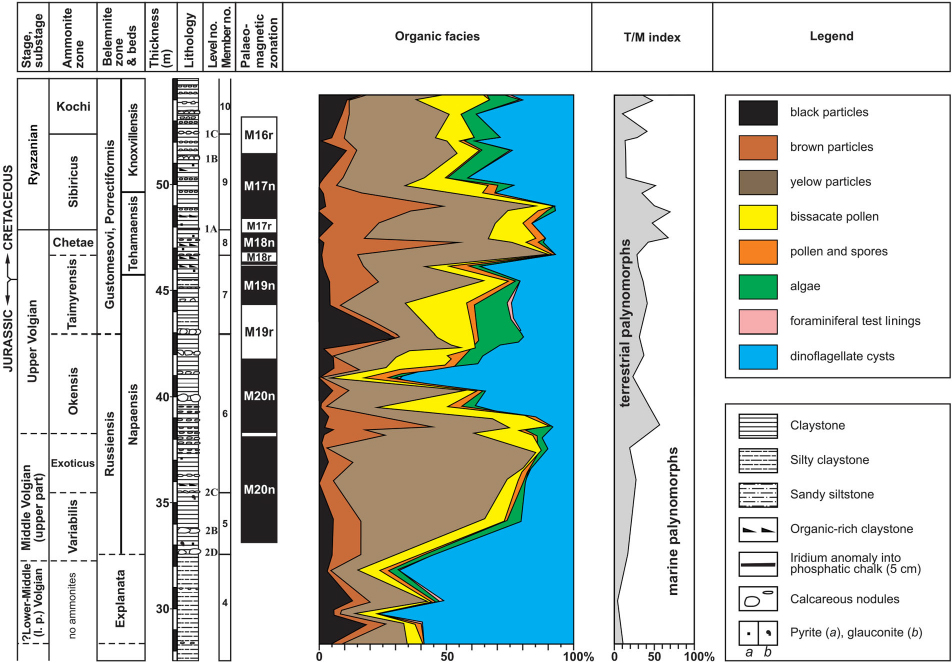Click the Kochi ammonite zone cell

click(x=74, y=107)
